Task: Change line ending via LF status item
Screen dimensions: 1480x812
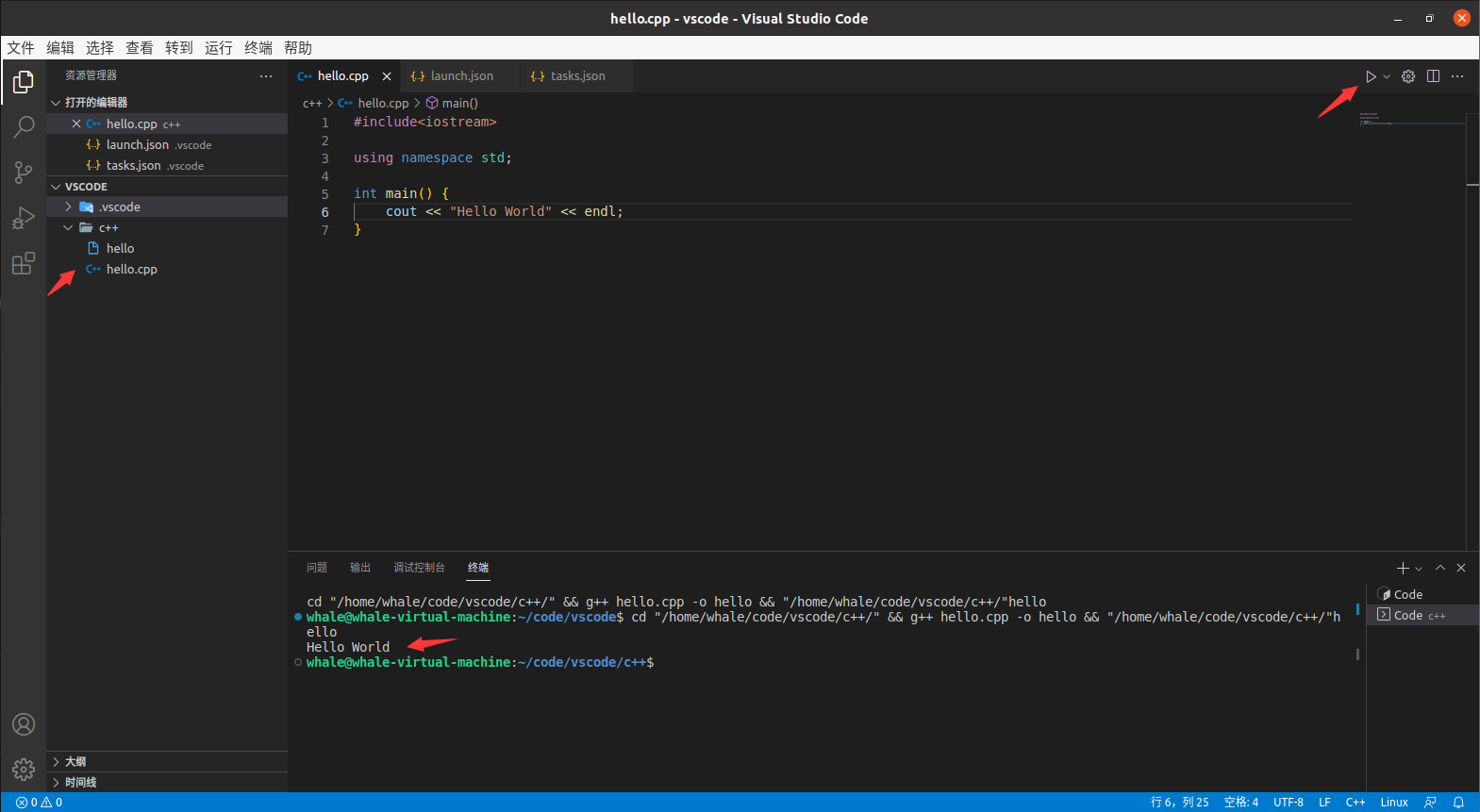Action: coord(1324,803)
